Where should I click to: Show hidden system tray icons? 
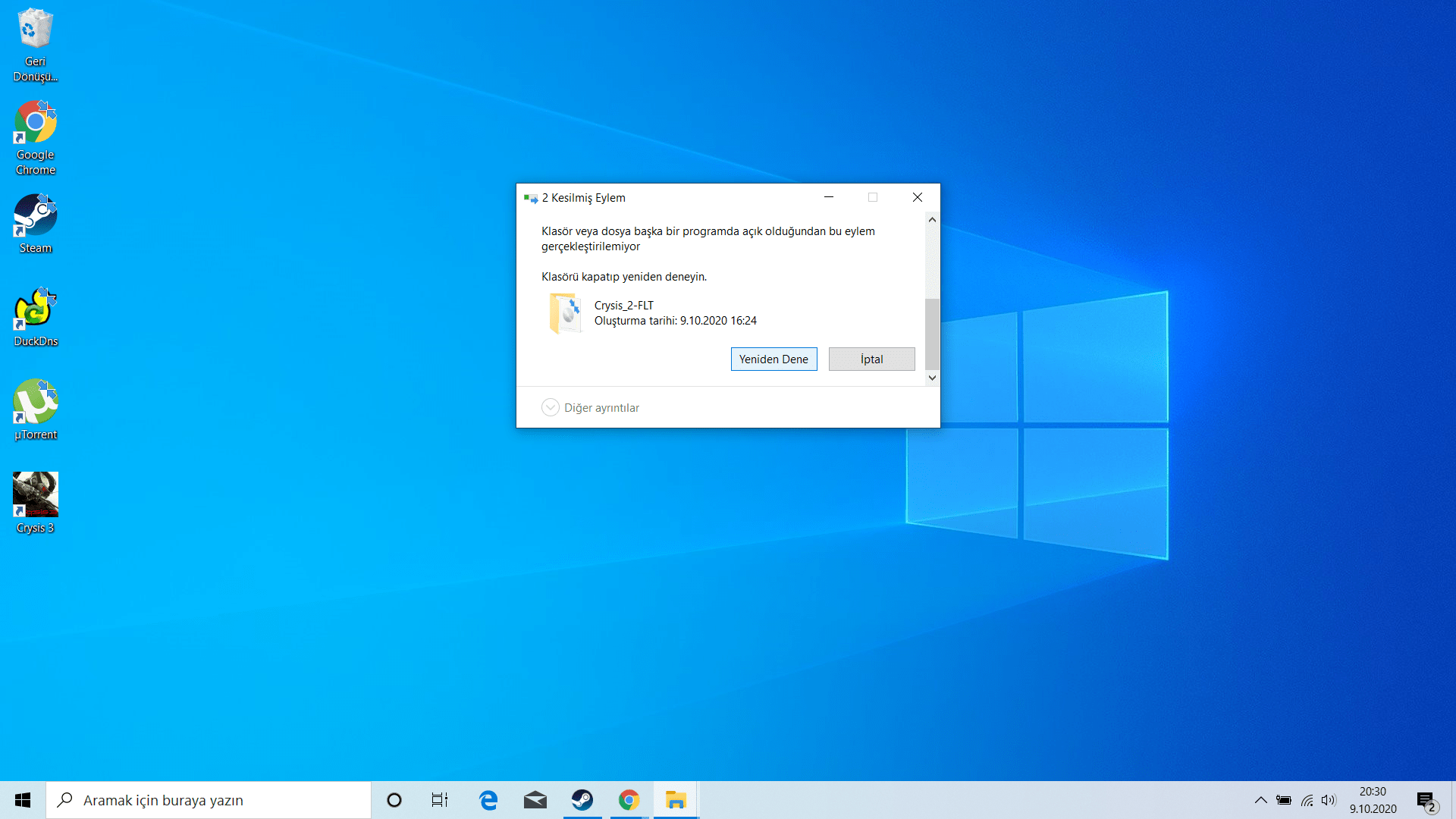click(x=1260, y=800)
